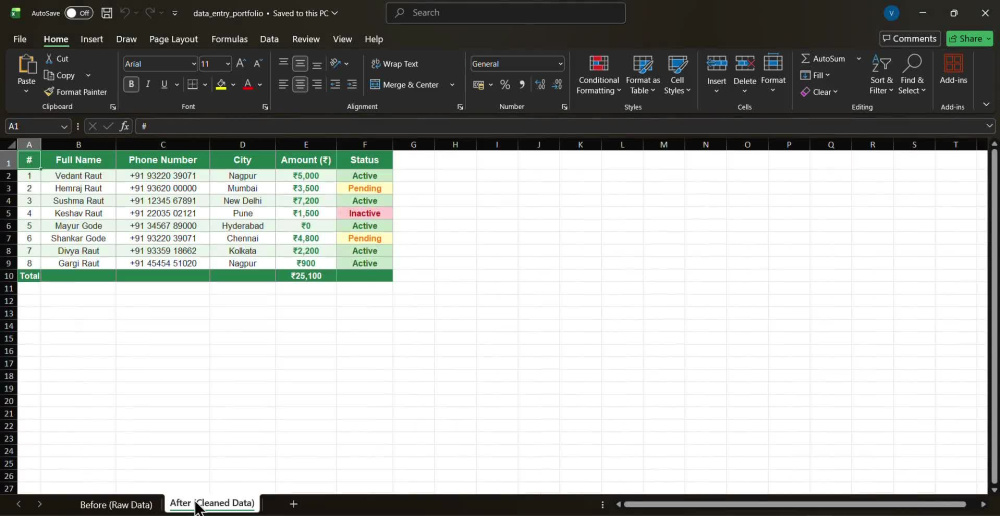This screenshot has width=1000, height=516.
Task: Expand the Name Box dropdown arrow
Action: pos(64,126)
